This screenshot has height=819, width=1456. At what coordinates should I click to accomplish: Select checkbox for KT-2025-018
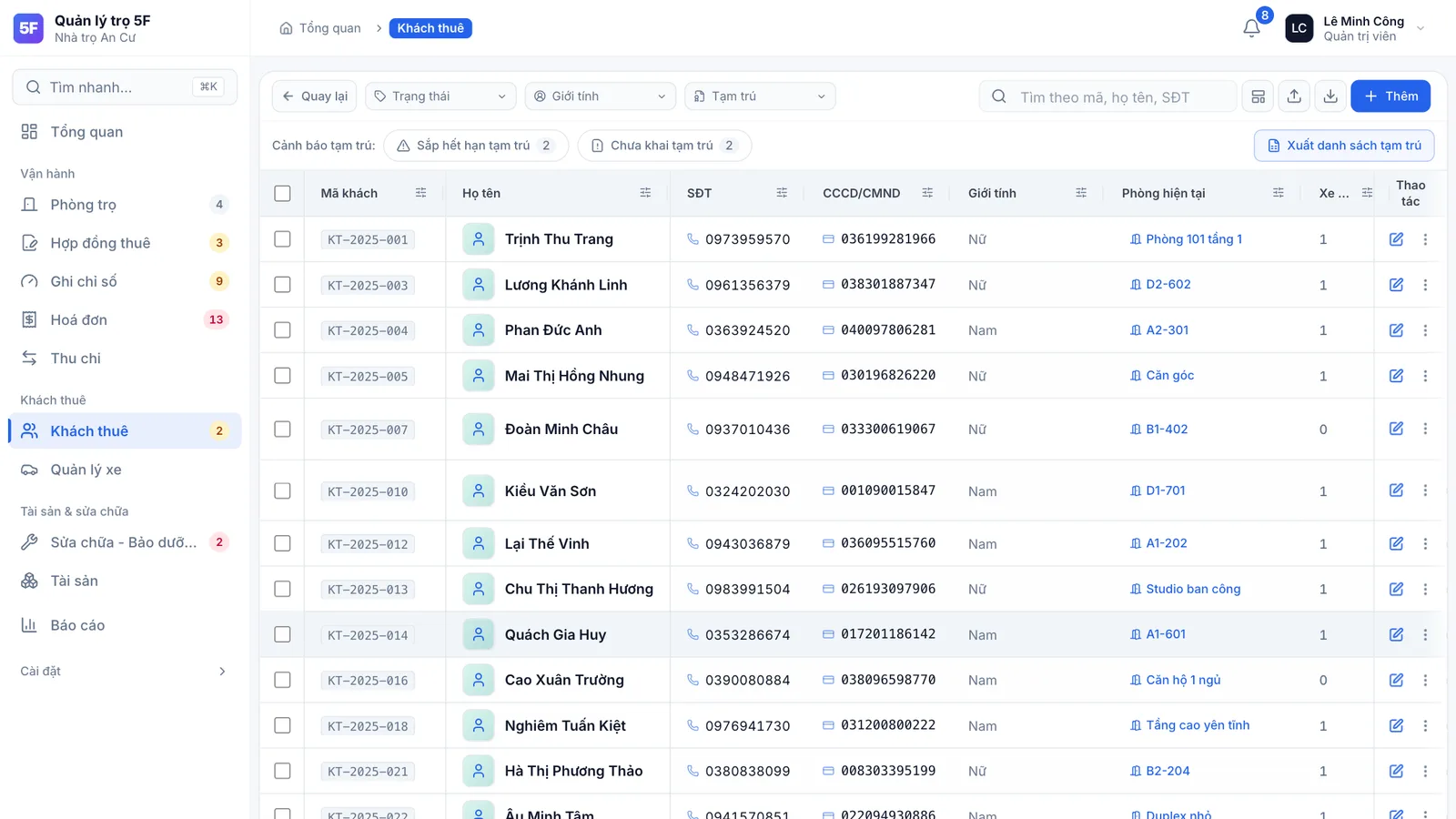pyautogui.click(x=282, y=725)
